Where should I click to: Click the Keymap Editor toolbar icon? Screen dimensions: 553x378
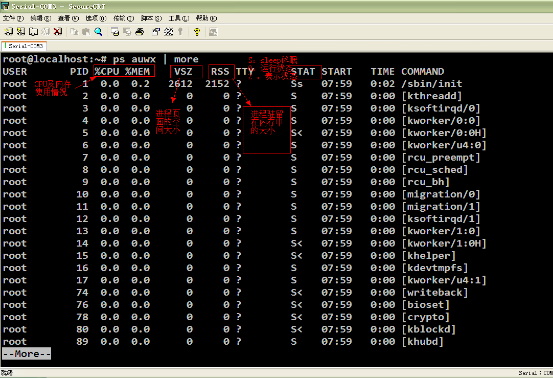pyautogui.click(x=169, y=32)
